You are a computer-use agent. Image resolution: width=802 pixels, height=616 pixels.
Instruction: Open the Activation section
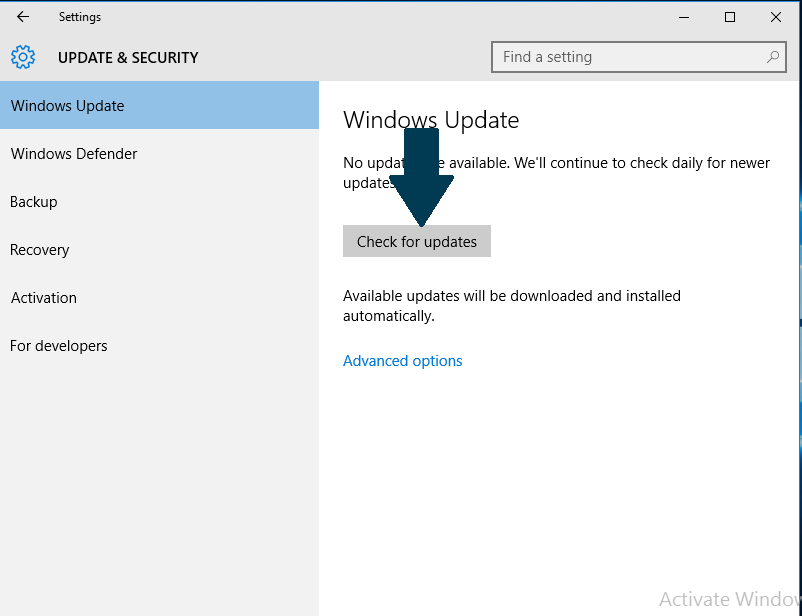click(159, 298)
